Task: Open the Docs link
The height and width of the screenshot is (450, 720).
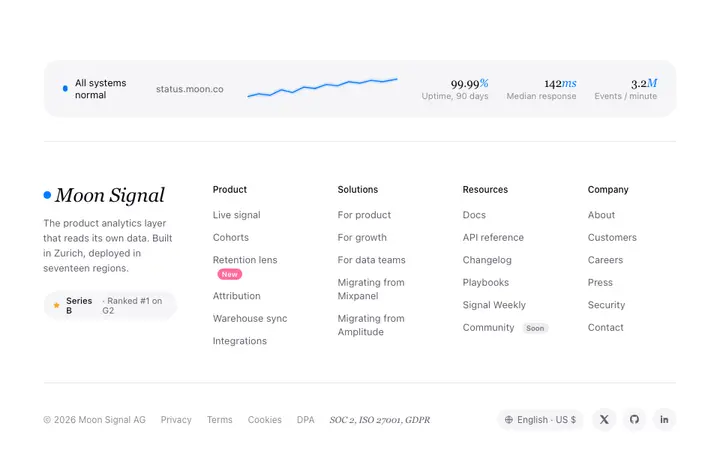Action: pyautogui.click(x=474, y=215)
